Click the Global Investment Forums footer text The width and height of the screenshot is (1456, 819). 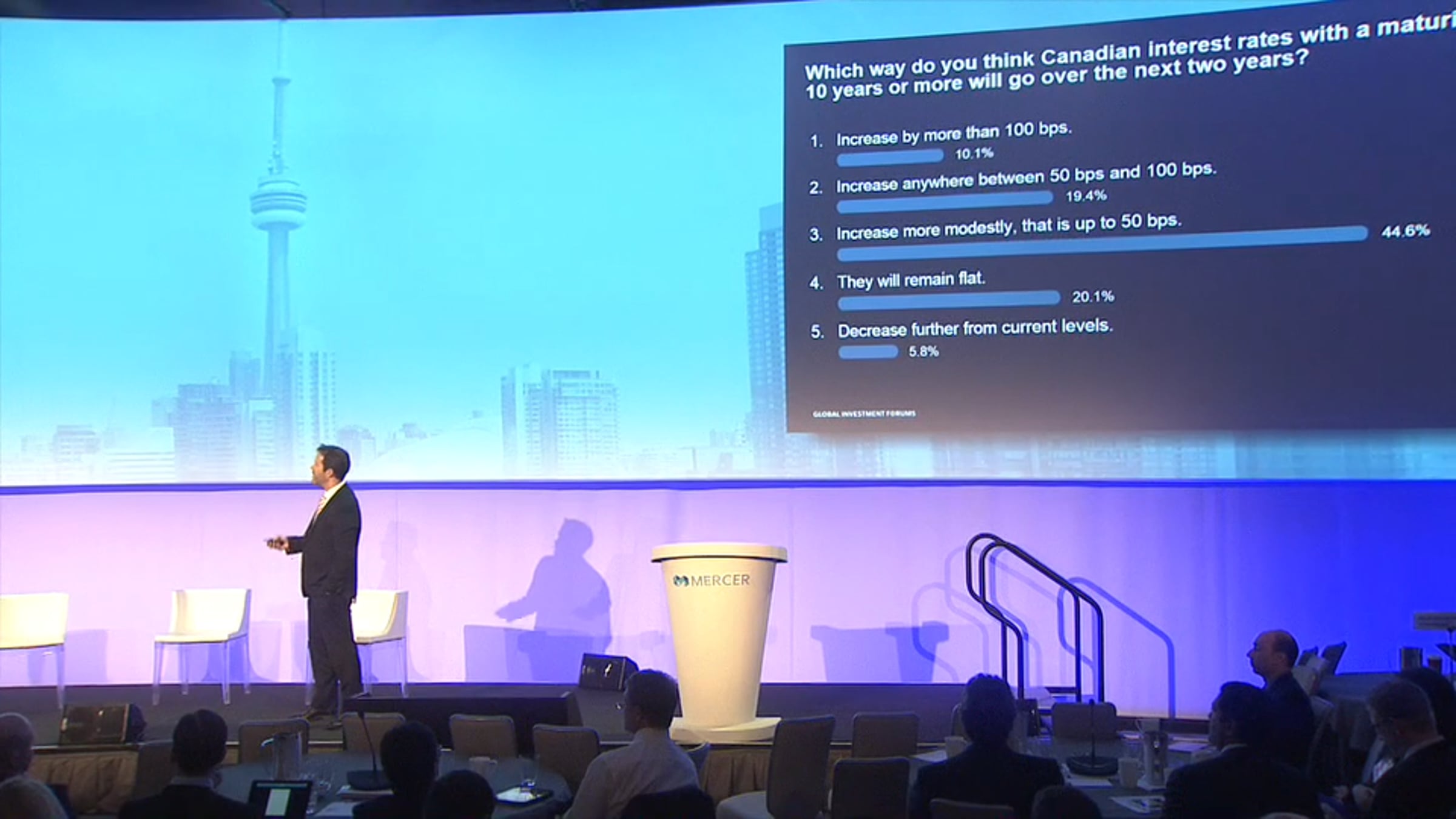(x=864, y=414)
